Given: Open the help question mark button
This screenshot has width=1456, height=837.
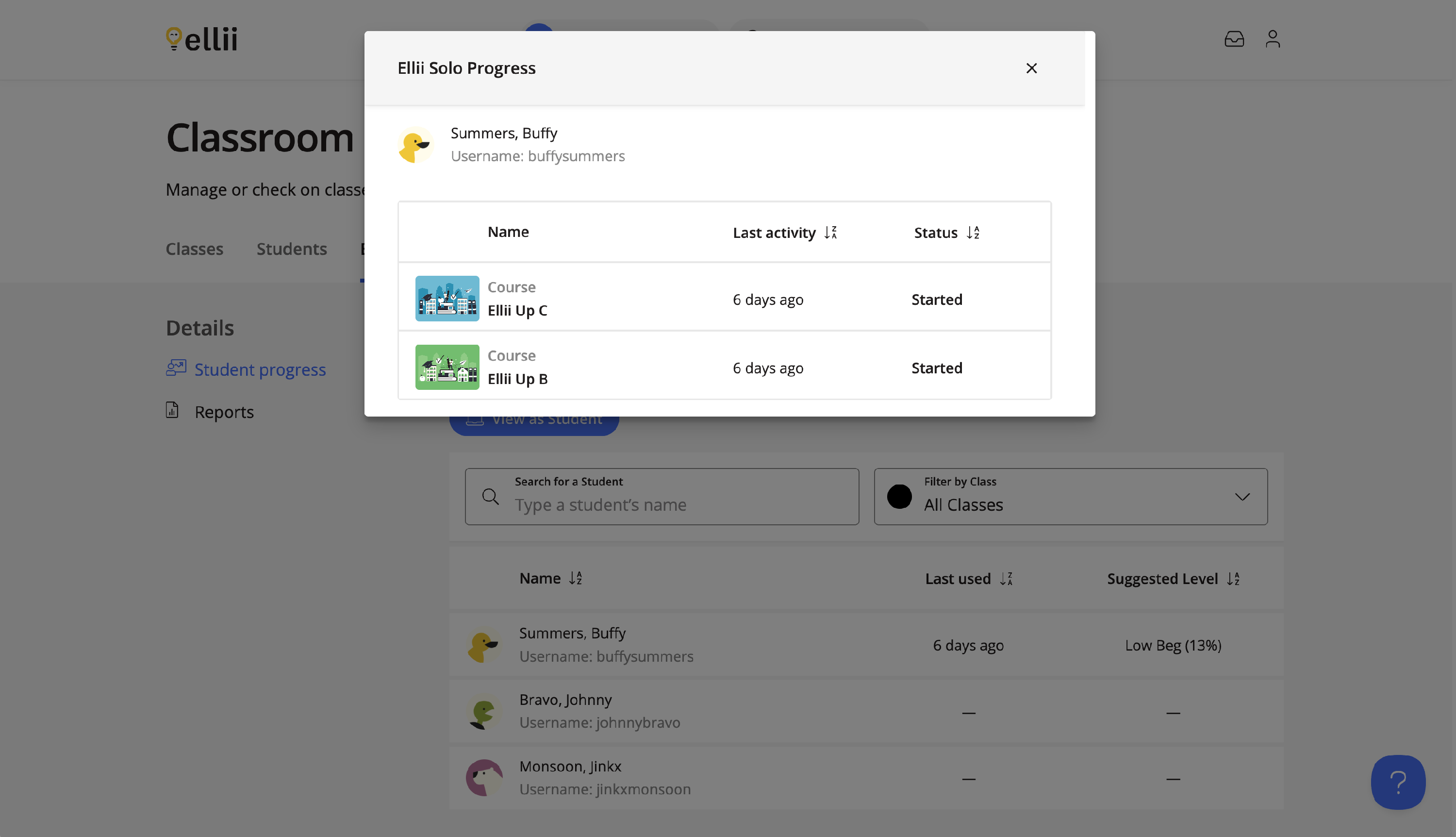Looking at the screenshot, I should point(1397,782).
